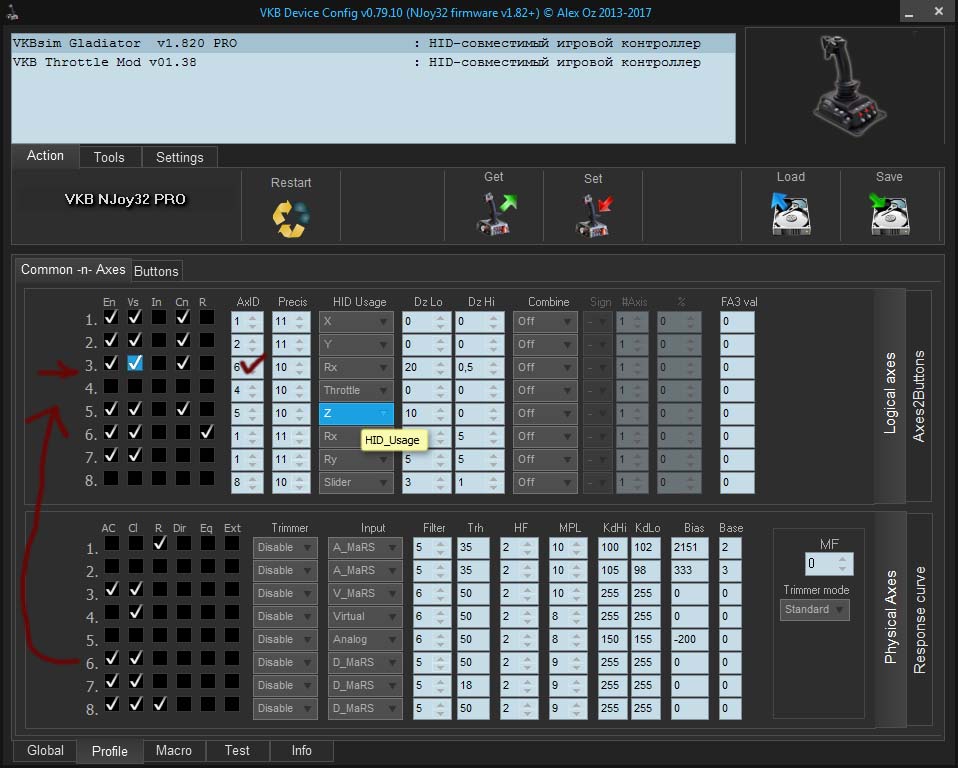Toggle R checkbox for physical axis 1

coord(159,543)
